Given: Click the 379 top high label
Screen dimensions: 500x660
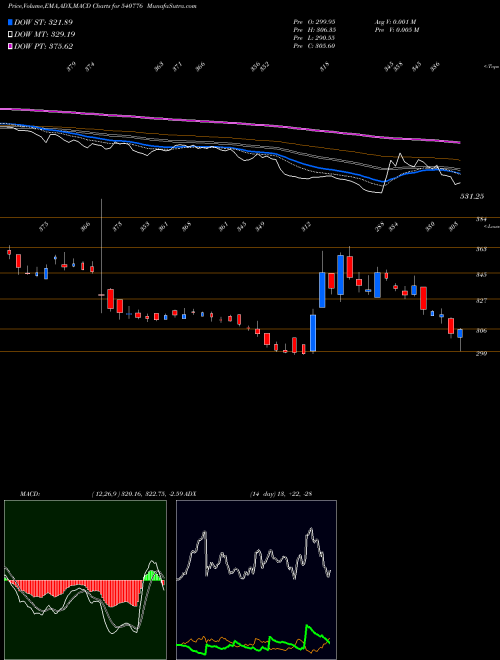Looking at the screenshot, I should [72, 66].
